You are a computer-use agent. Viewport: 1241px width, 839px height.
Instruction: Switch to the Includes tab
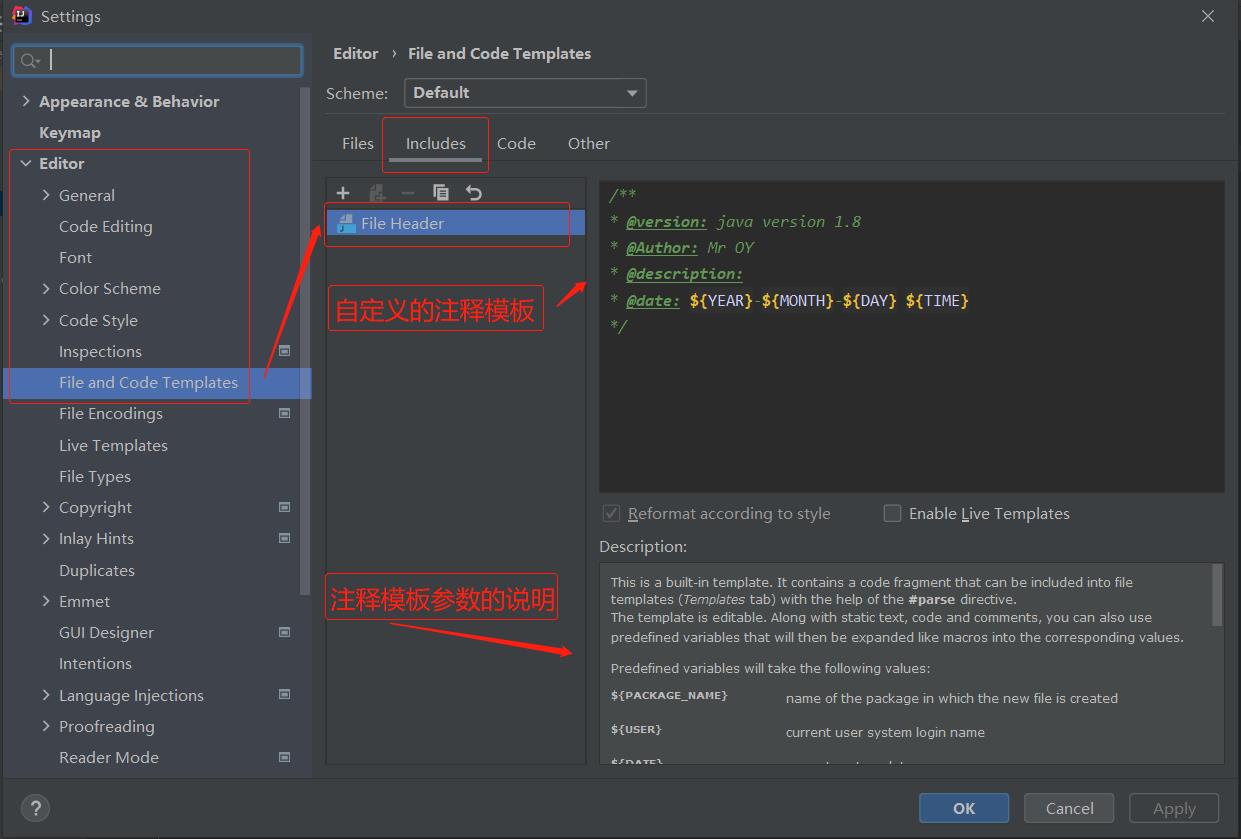(x=435, y=143)
